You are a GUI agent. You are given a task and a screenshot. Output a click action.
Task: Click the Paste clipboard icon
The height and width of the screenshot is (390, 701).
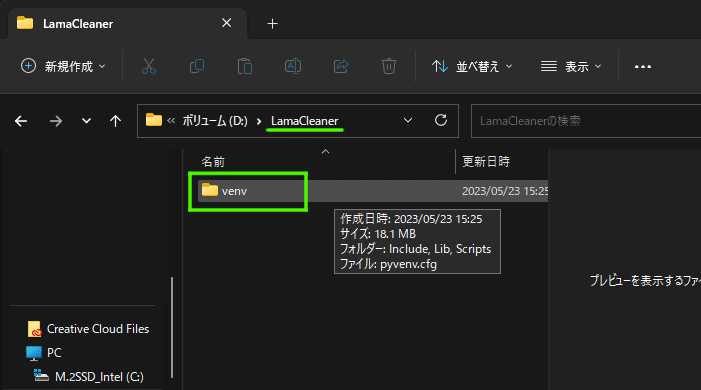(x=245, y=66)
